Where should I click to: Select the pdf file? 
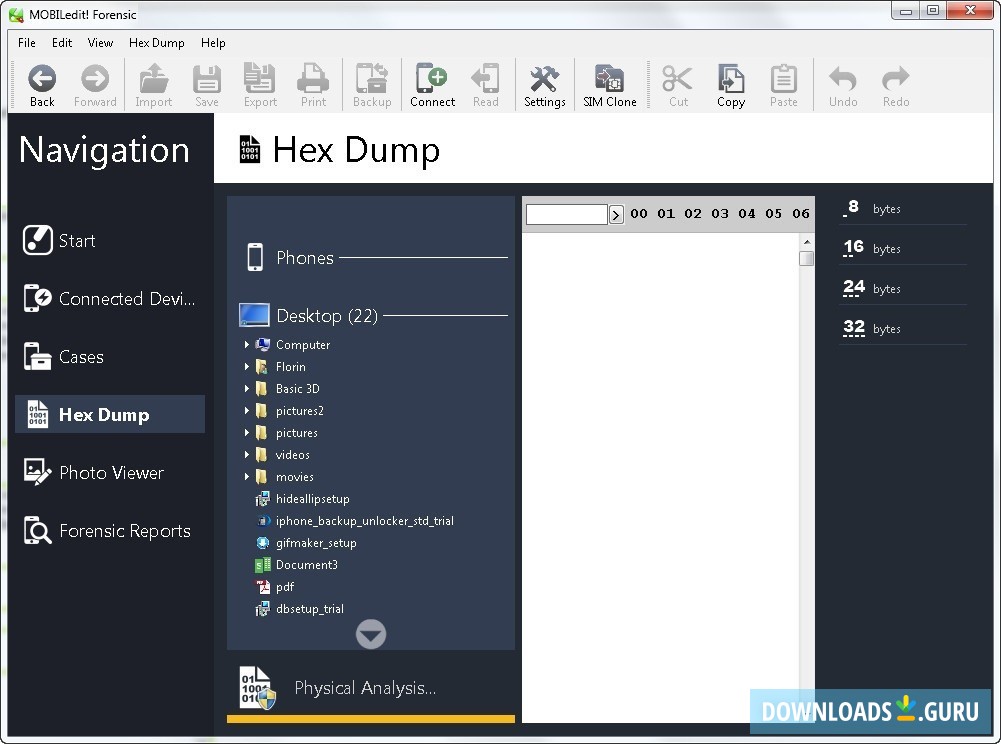(x=275, y=587)
